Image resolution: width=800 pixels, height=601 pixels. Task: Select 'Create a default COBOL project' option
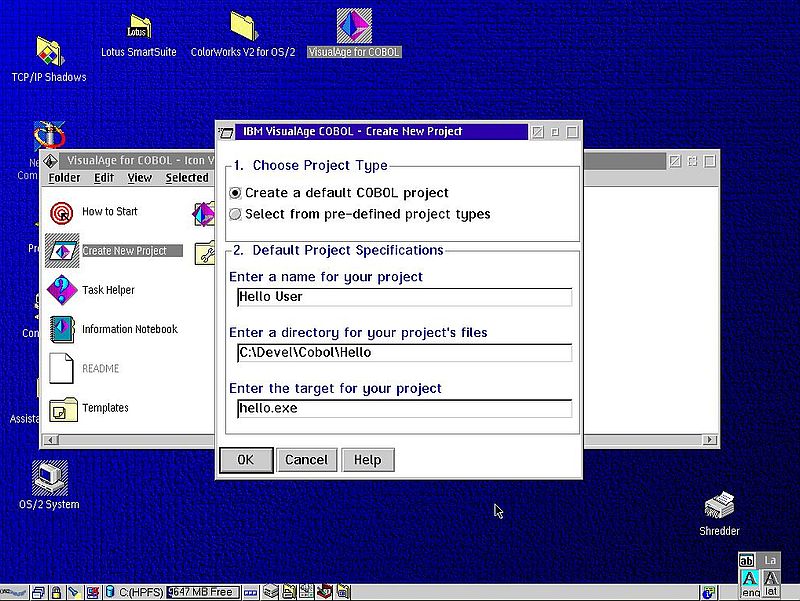coord(236,193)
